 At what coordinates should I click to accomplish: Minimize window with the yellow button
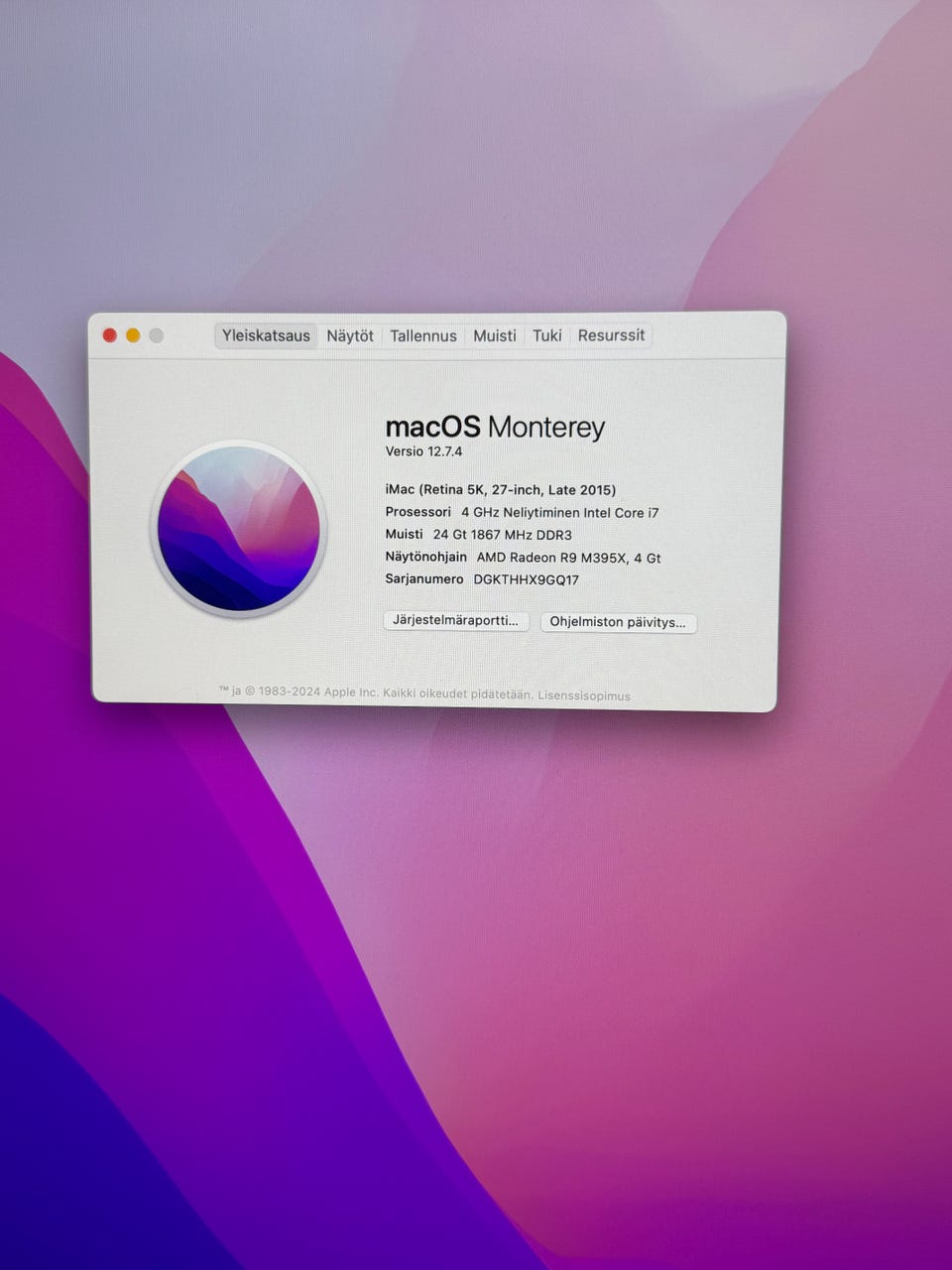point(133,335)
